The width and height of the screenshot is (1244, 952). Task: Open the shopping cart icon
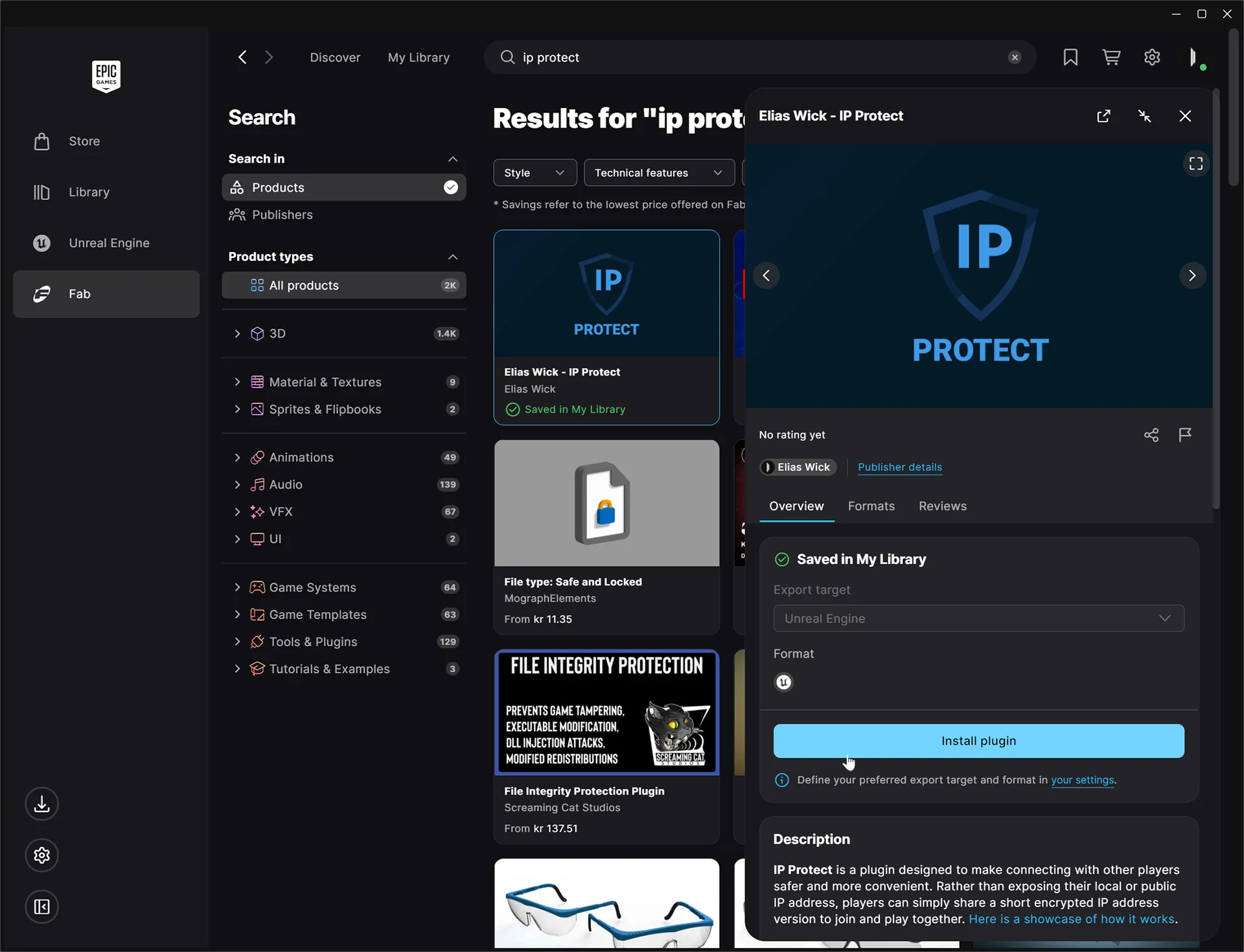point(1111,58)
